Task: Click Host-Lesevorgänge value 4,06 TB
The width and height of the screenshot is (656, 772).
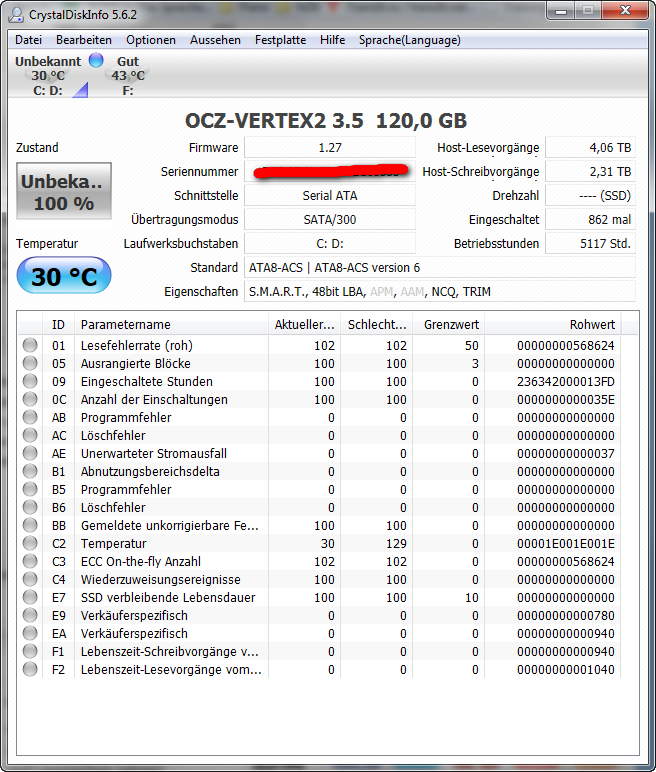Action: pos(590,148)
